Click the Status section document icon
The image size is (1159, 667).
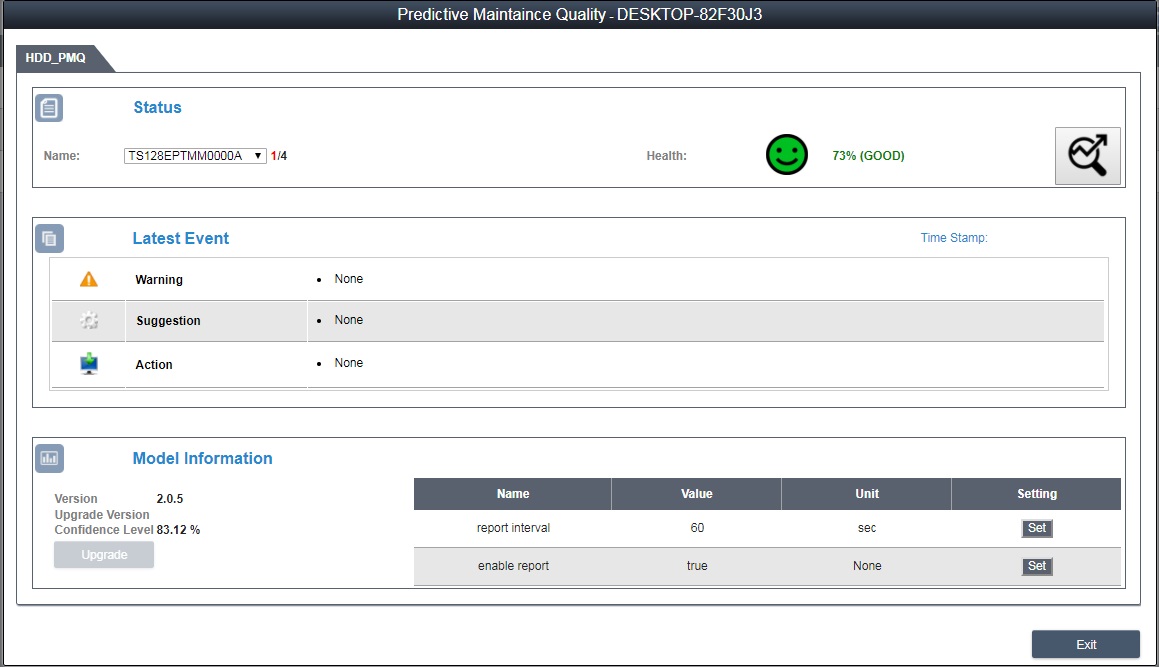[49, 108]
